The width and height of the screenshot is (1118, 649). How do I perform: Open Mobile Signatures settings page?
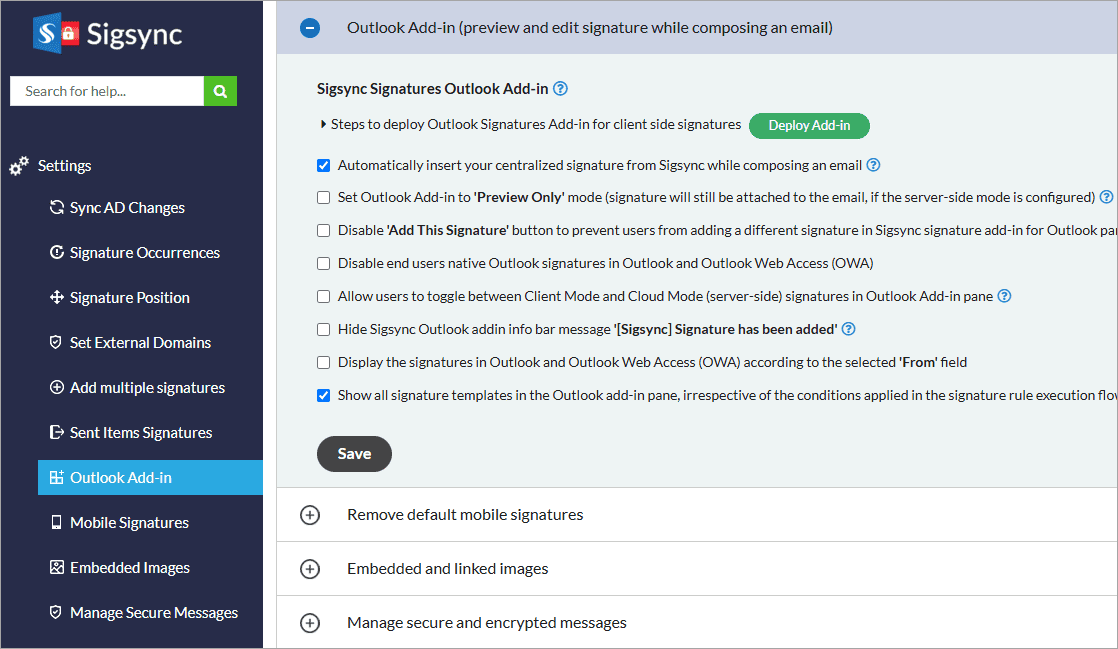tap(129, 523)
